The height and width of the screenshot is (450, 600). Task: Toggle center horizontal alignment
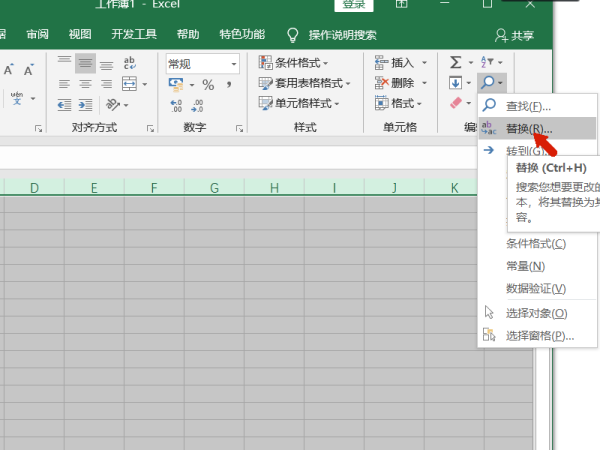[x=86, y=84]
